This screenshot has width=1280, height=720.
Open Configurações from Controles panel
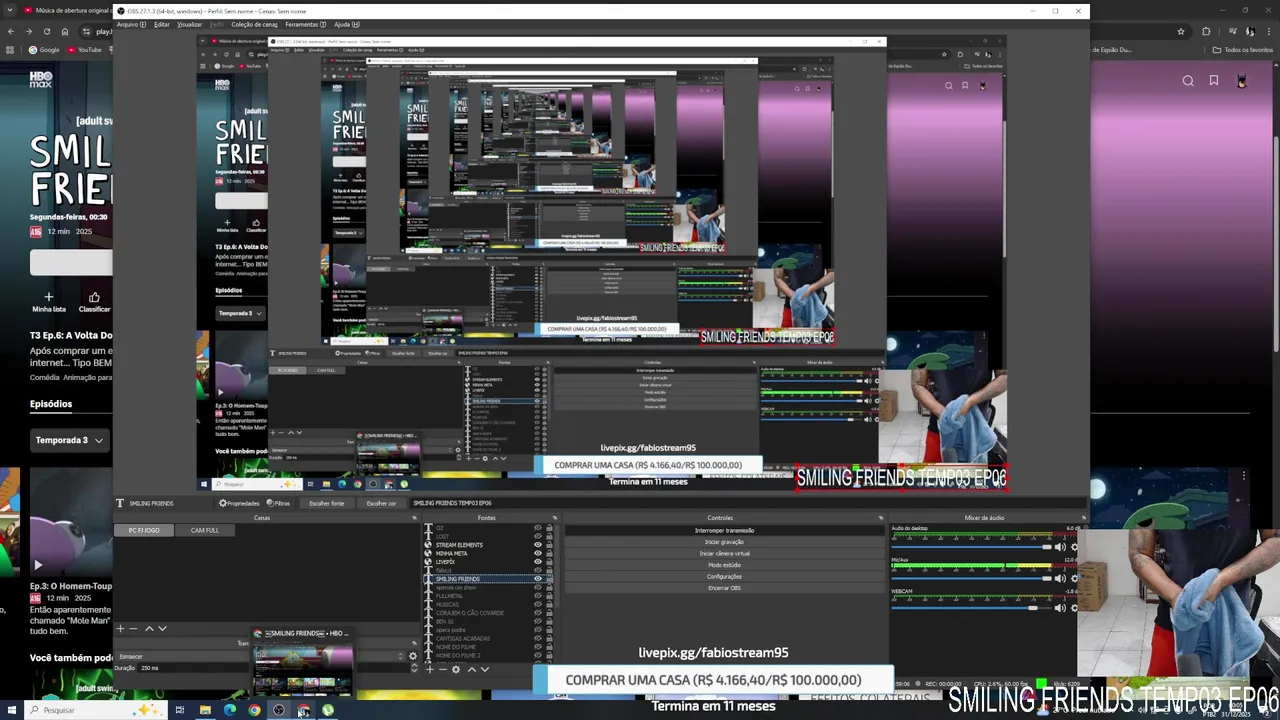click(x=724, y=576)
